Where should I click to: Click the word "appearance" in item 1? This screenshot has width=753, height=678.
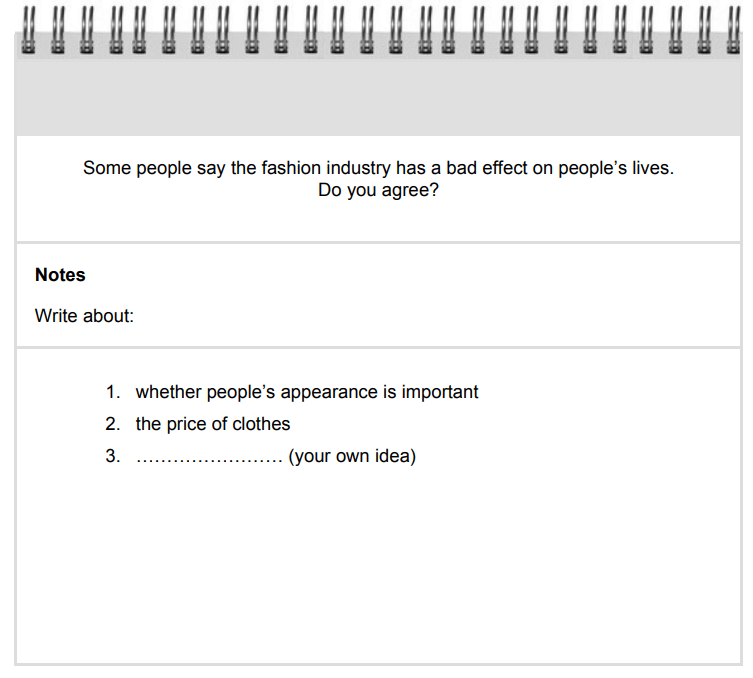329,392
